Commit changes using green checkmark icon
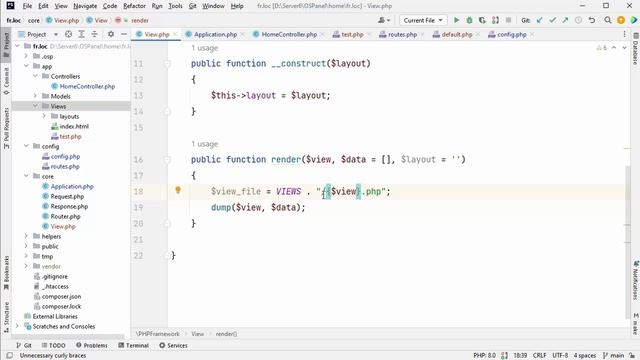 552,20
